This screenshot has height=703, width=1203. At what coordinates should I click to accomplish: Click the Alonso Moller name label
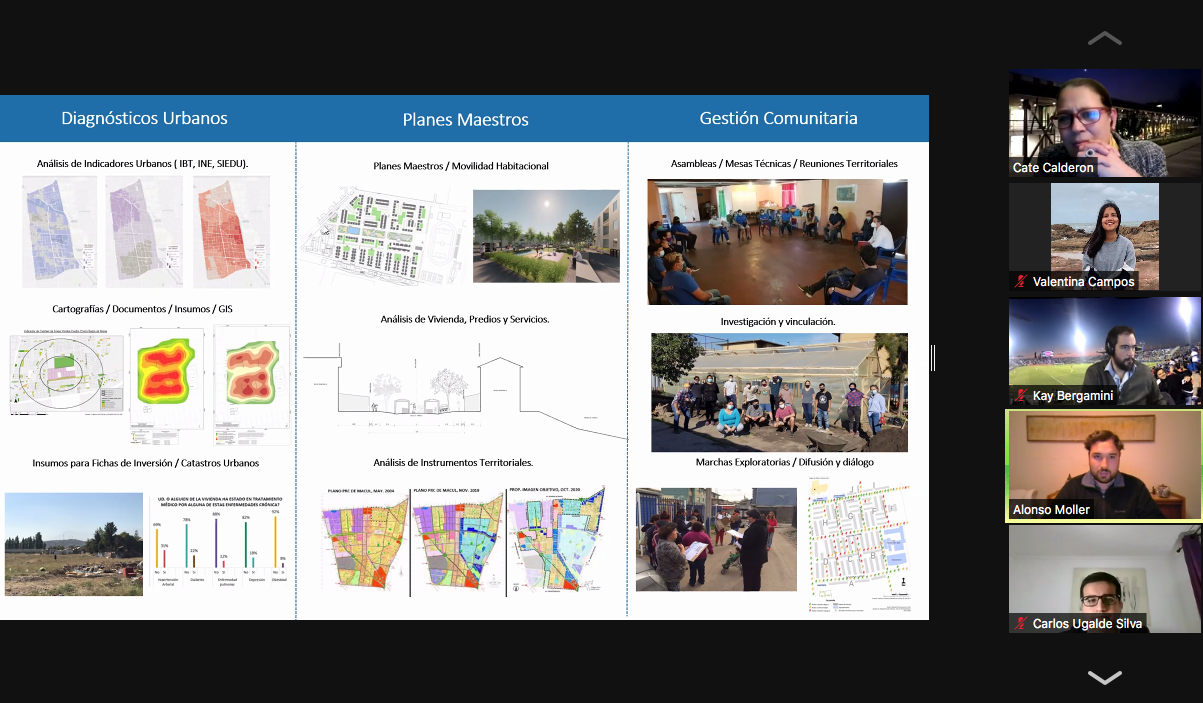[x=1051, y=510]
